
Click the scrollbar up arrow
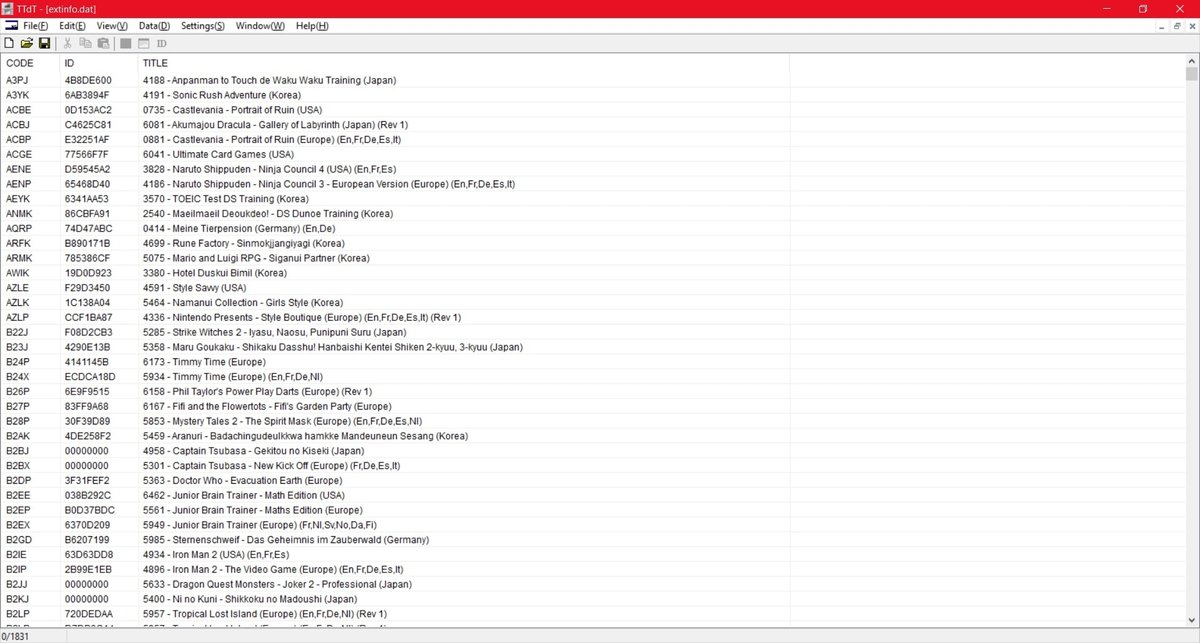tap(1191, 62)
